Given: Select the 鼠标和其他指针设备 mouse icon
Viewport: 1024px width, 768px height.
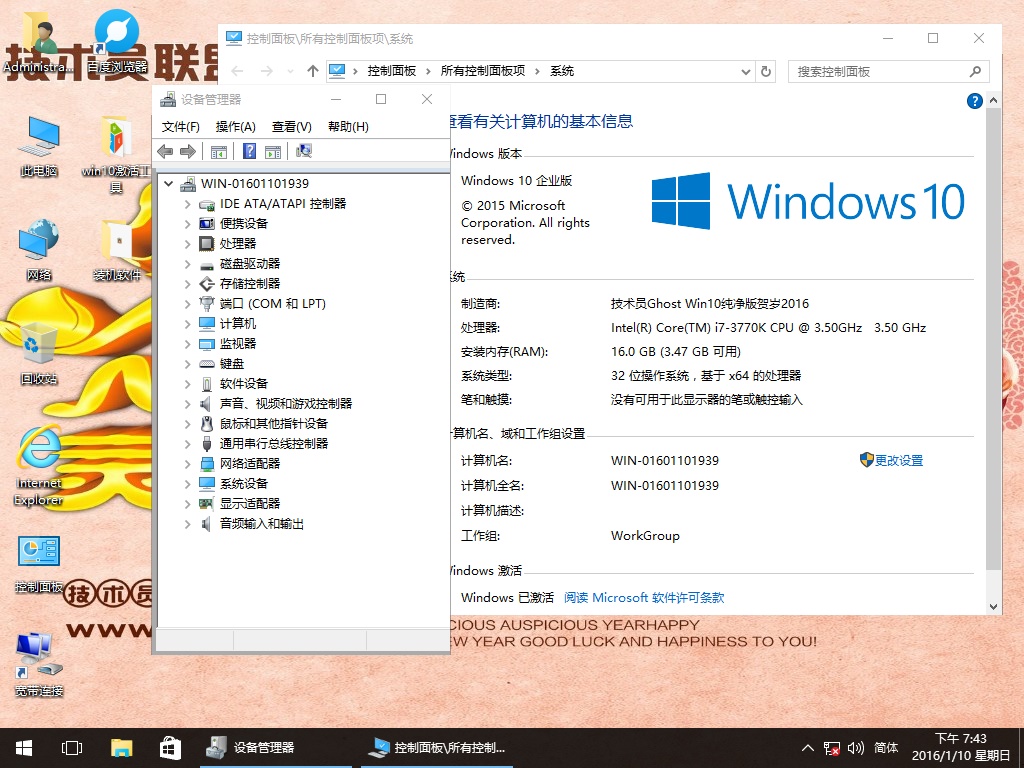Looking at the screenshot, I should [206, 424].
